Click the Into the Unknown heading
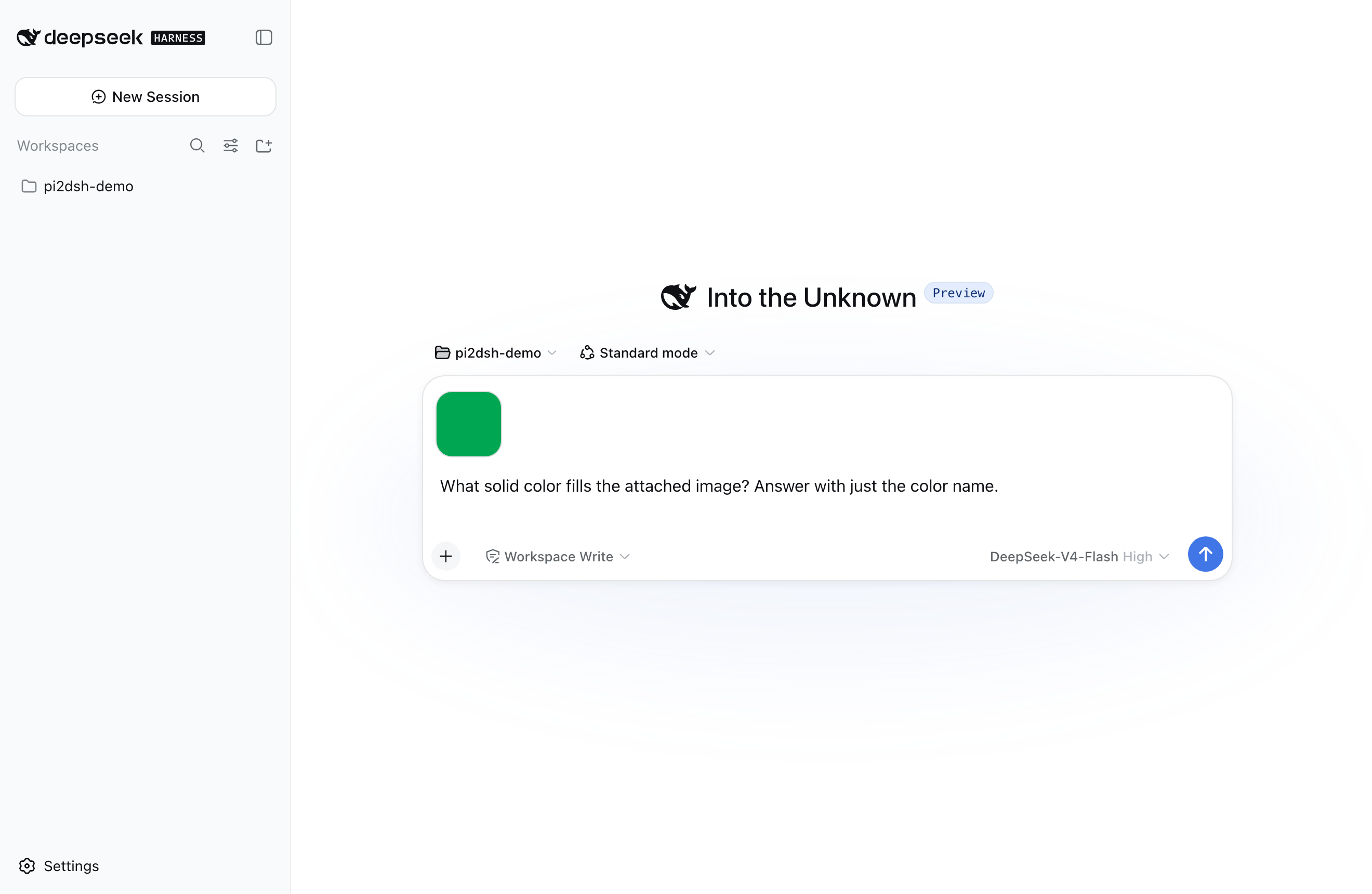Screen dimensions: 1372x894 click(811, 297)
